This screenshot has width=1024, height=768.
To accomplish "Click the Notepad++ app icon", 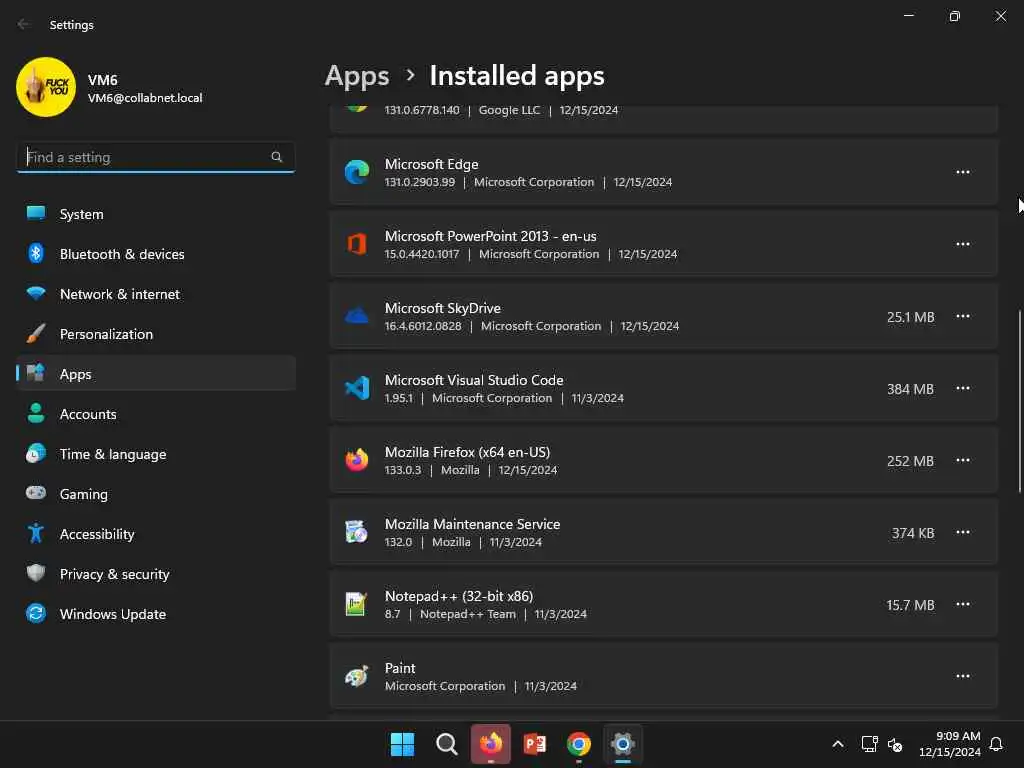I will coord(357,604).
